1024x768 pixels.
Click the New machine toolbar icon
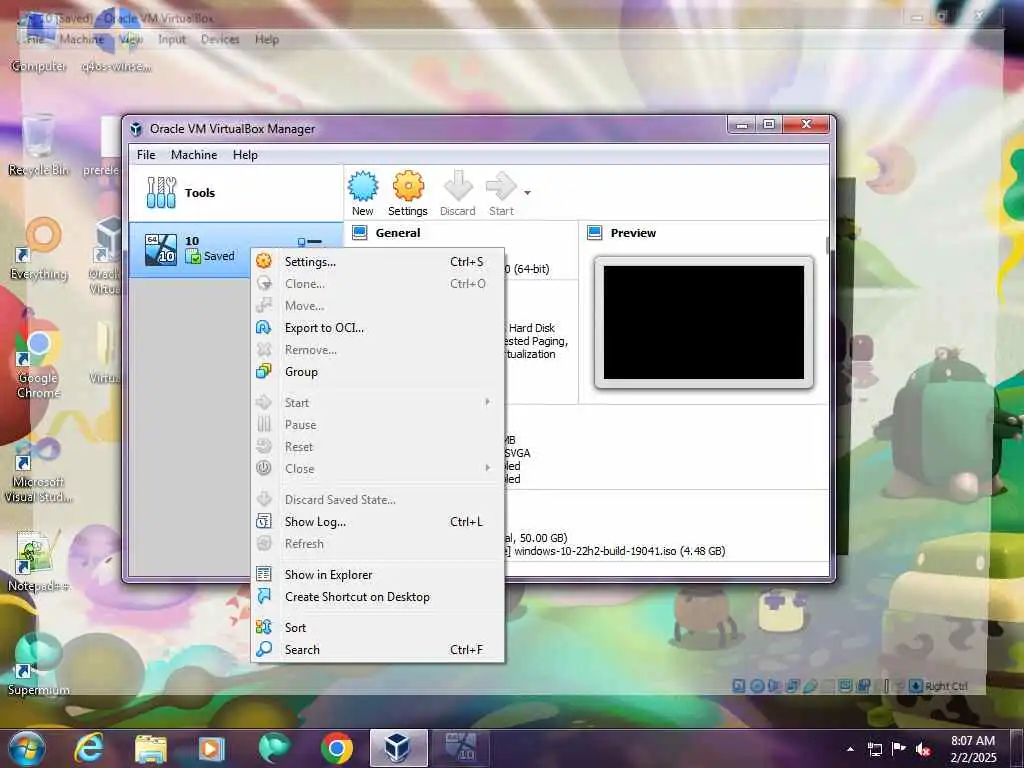[x=362, y=193]
